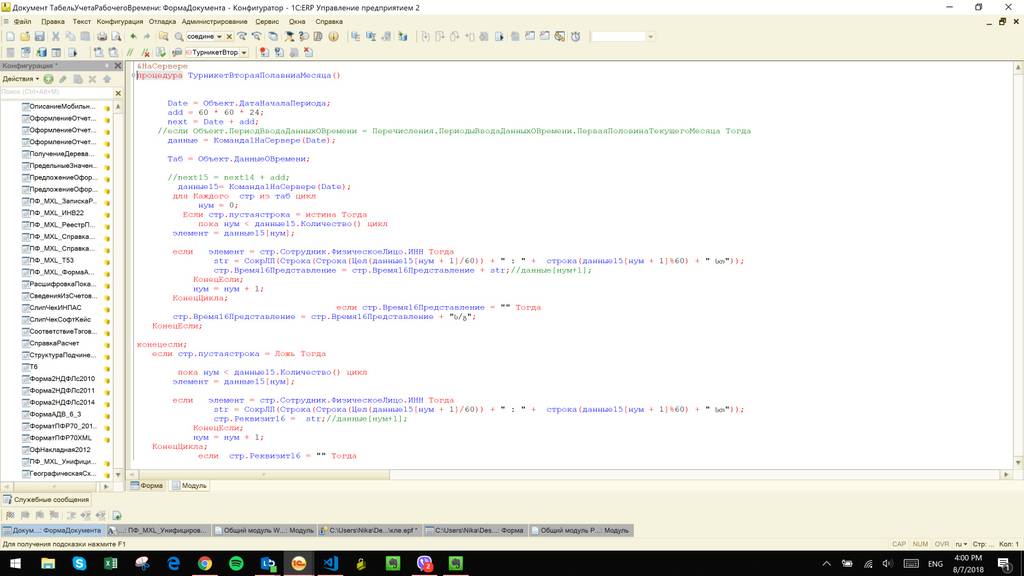Image resolution: width=1024 pixels, height=576 pixels.
Task: Switch to the Модуль tab
Action: 189,485
